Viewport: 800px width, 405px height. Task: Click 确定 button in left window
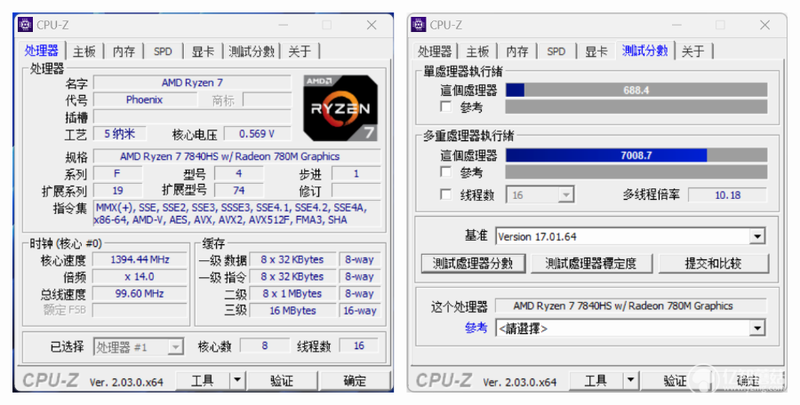(x=355, y=381)
